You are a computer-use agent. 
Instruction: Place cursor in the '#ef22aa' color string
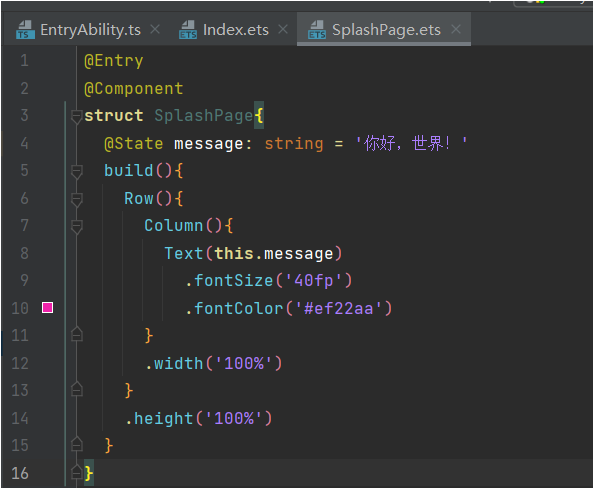click(x=338, y=308)
